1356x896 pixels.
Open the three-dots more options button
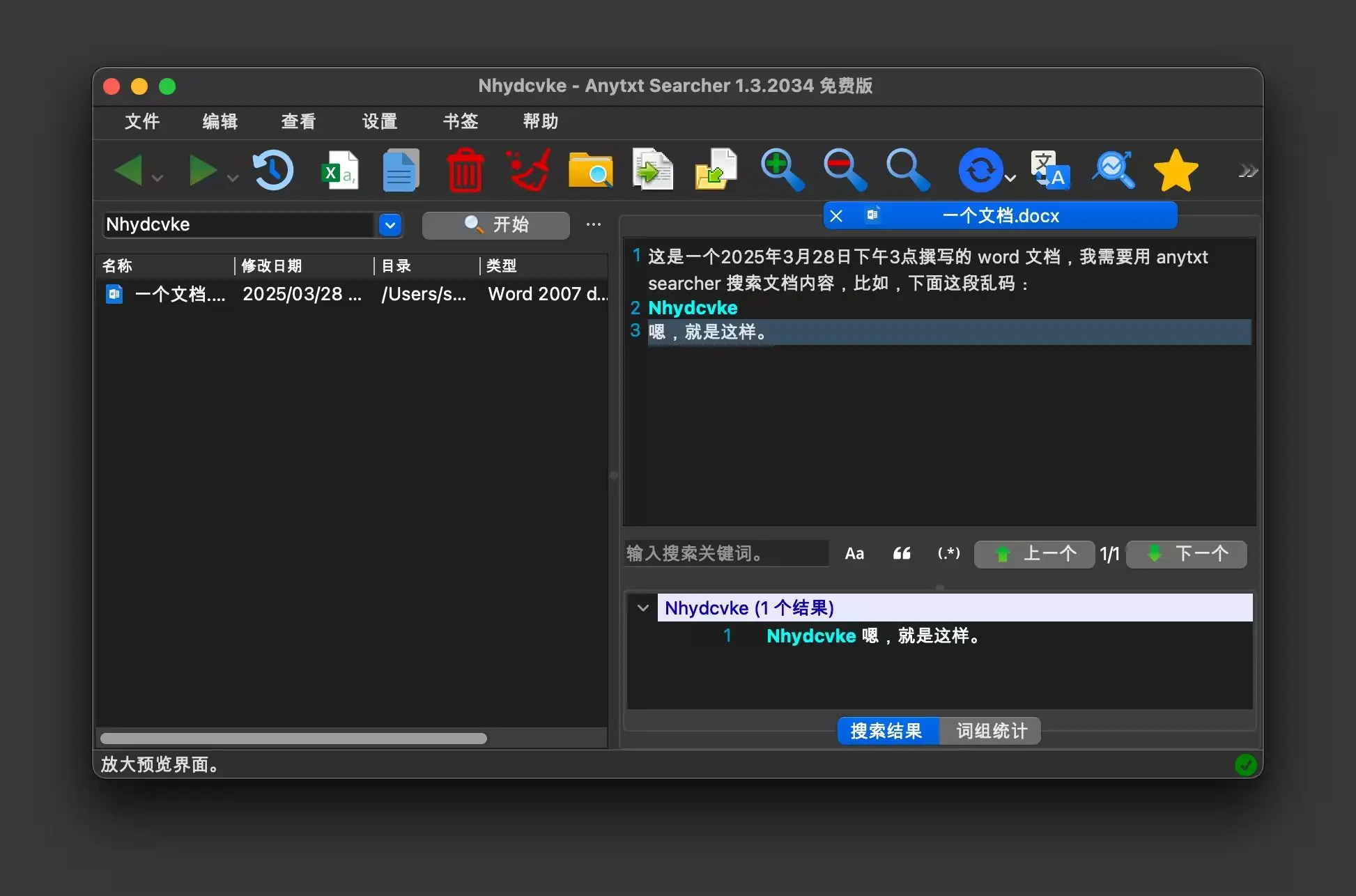click(594, 224)
